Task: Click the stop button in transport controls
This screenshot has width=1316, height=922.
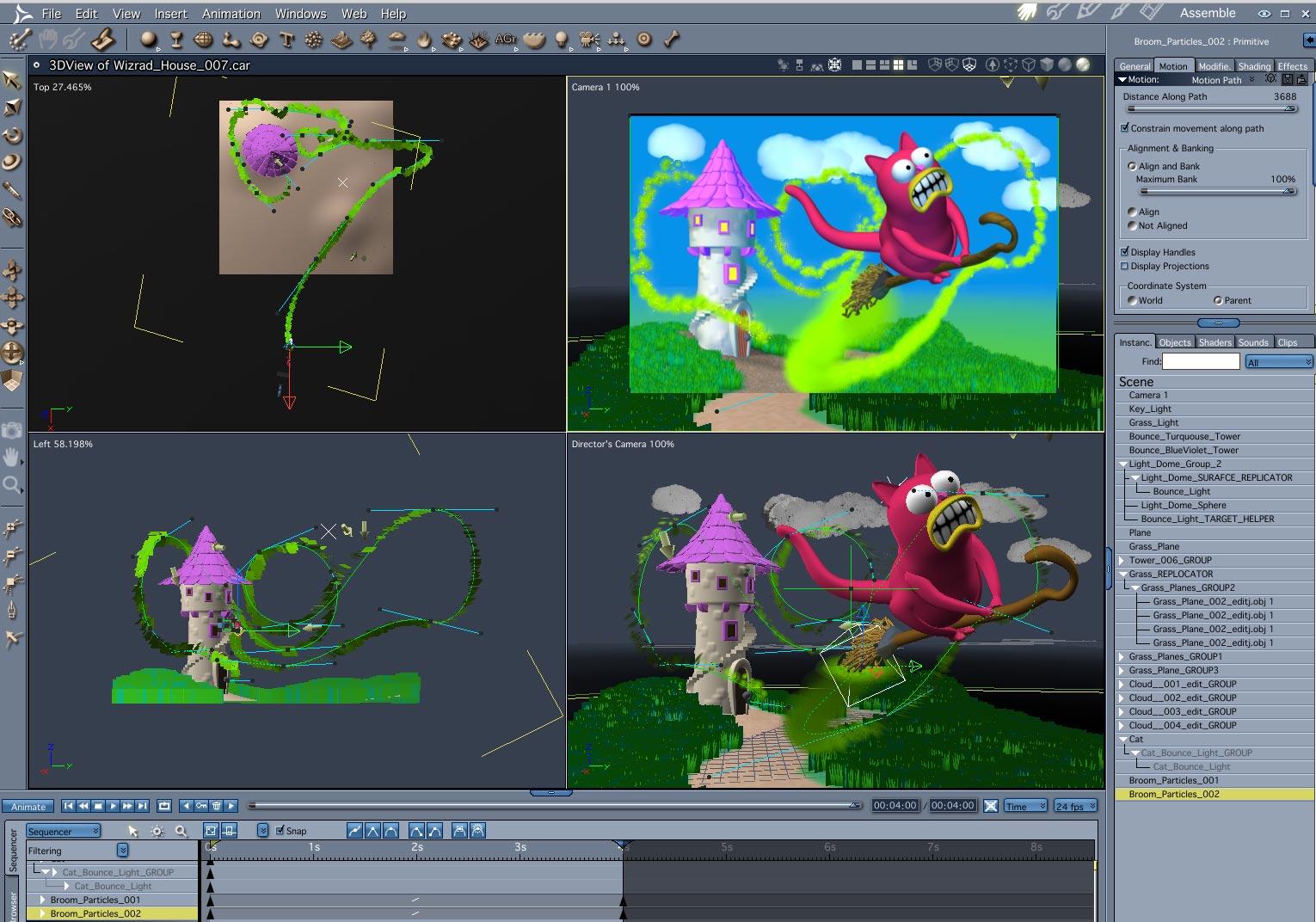Action: point(98,806)
